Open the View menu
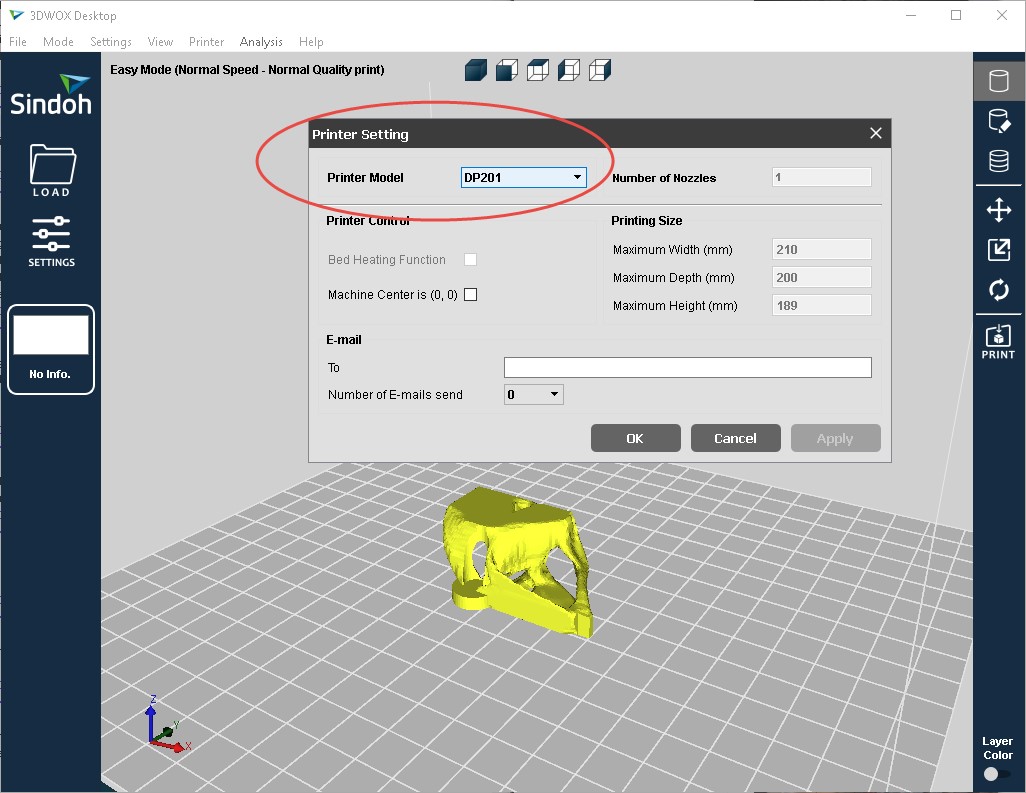The image size is (1026, 793). (160, 42)
